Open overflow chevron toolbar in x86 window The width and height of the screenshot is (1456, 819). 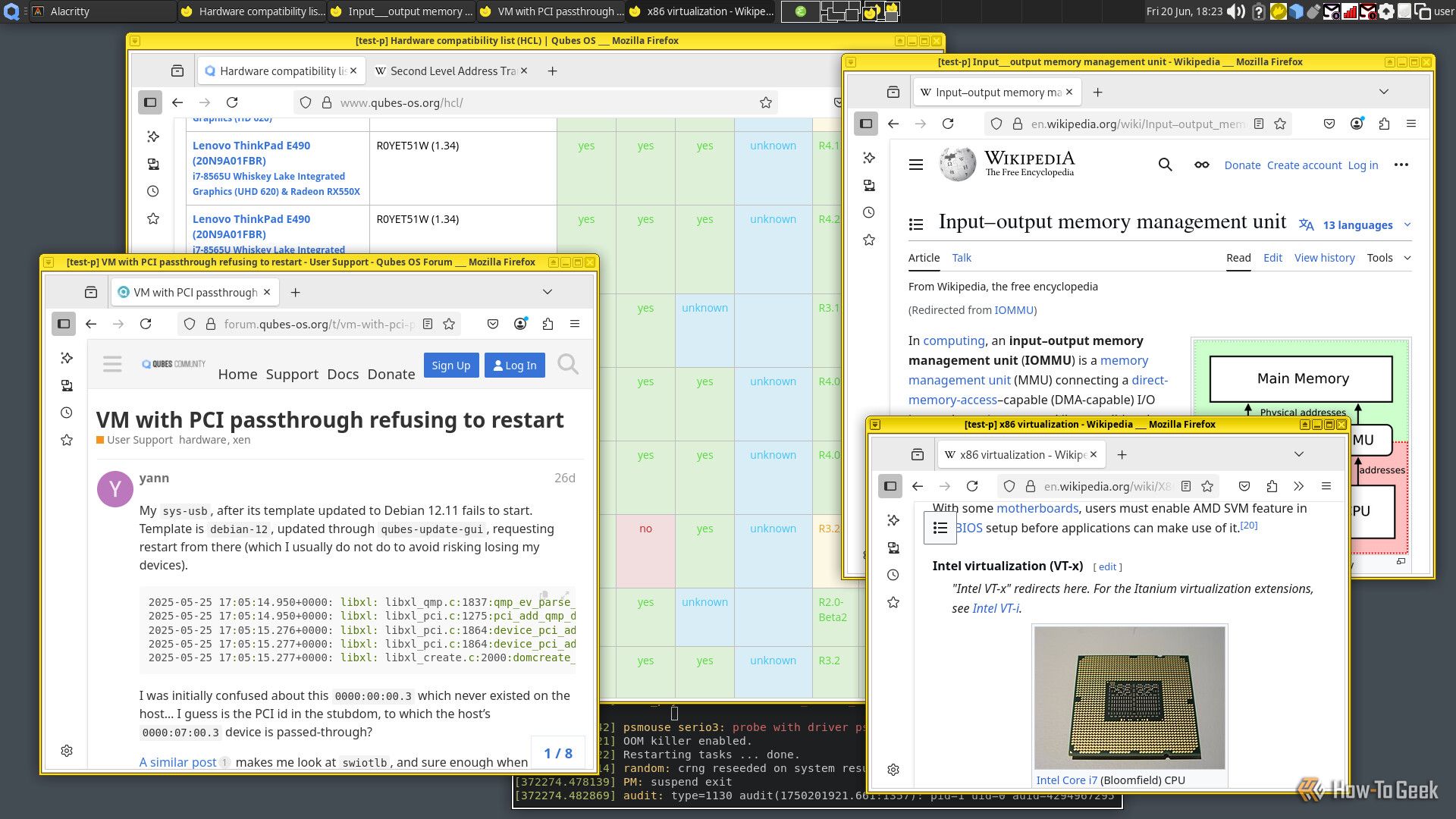tap(1299, 486)
